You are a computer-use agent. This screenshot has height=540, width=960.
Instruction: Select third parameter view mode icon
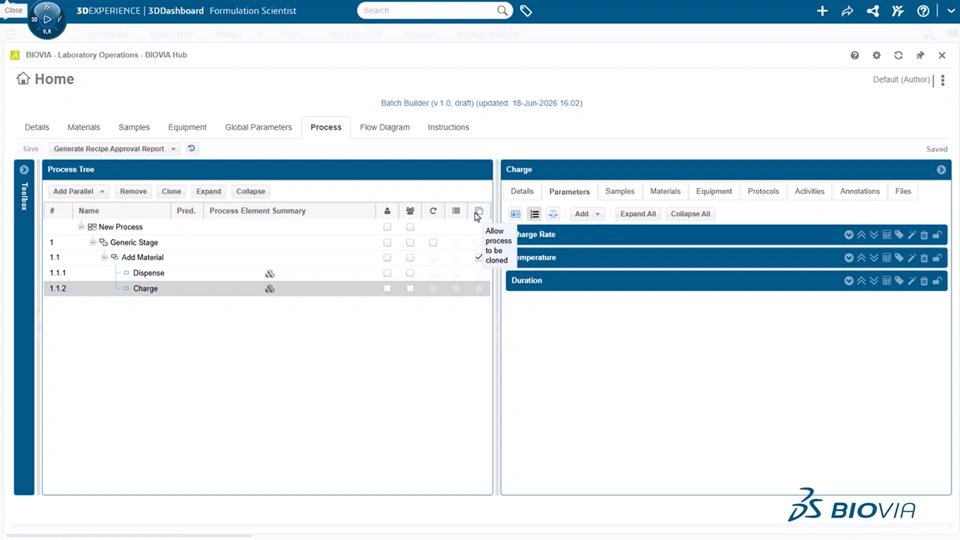point(553,214)
